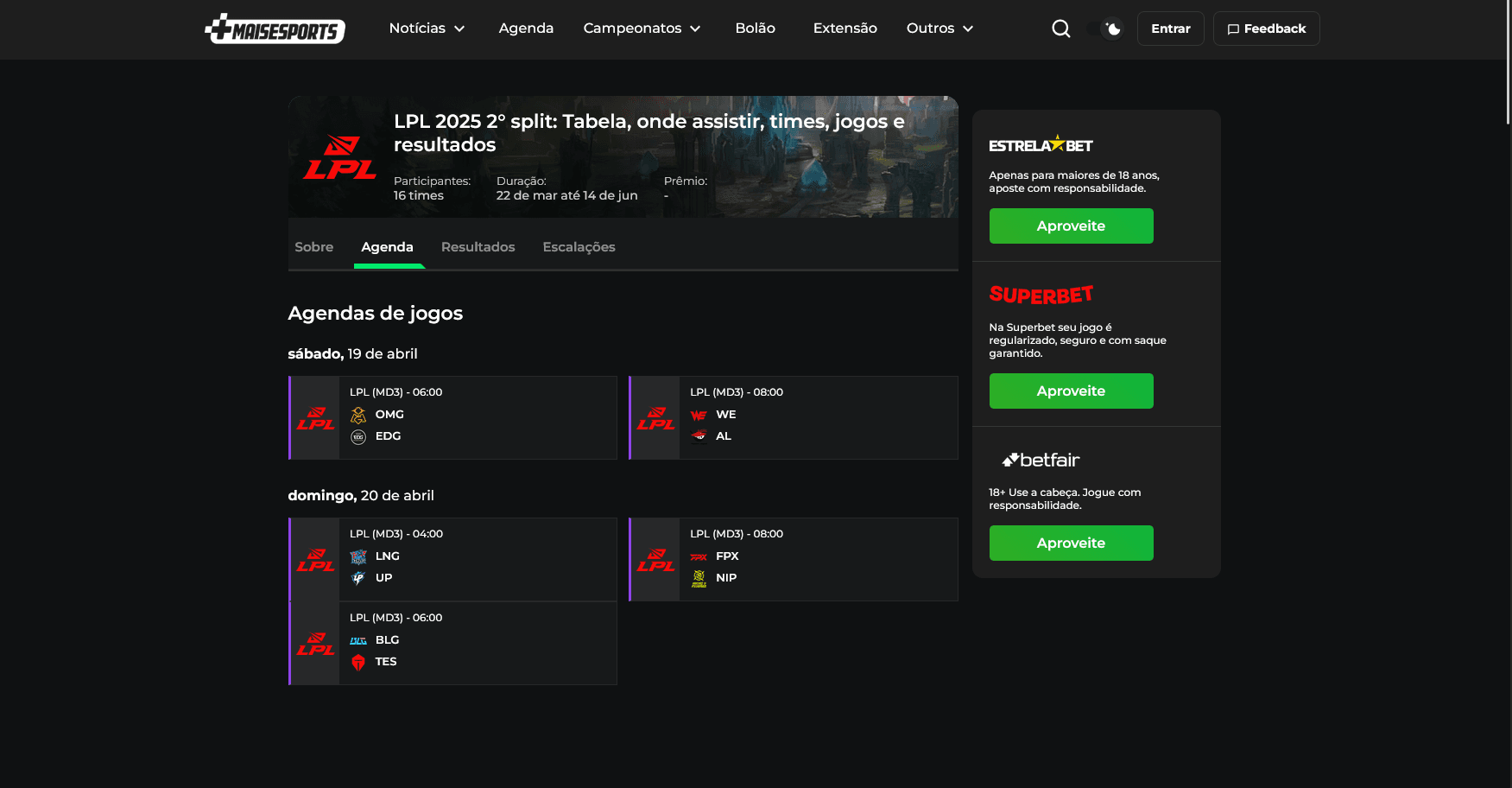
Task: Click LPL league icon on LNG vs UP card
Action: 316,560
